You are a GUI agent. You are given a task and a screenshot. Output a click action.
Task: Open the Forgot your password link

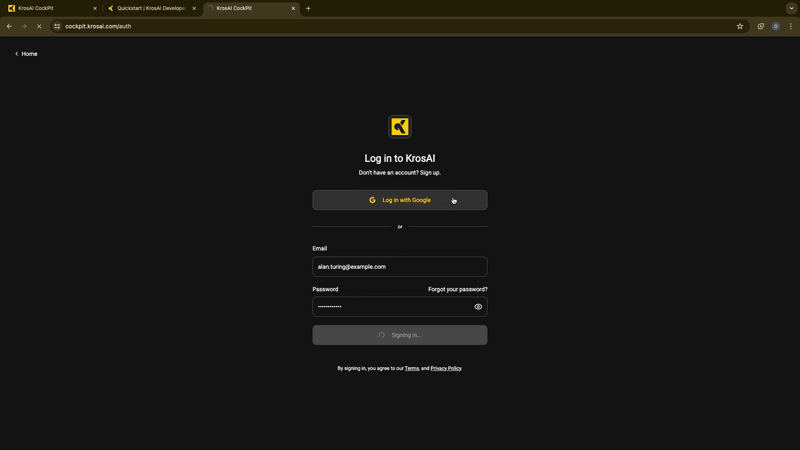pyautogui.click(x=457, y=289)
